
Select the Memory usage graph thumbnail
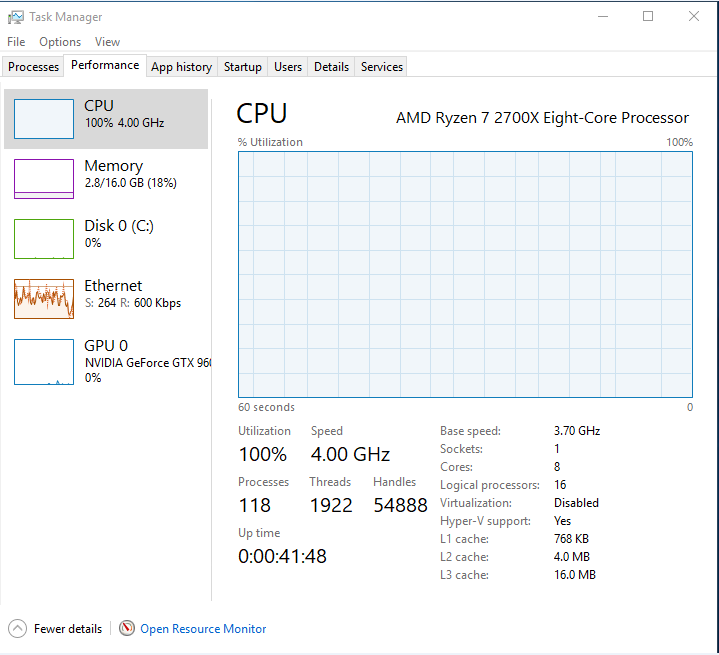pyautogui.click(x=44, y=179)
